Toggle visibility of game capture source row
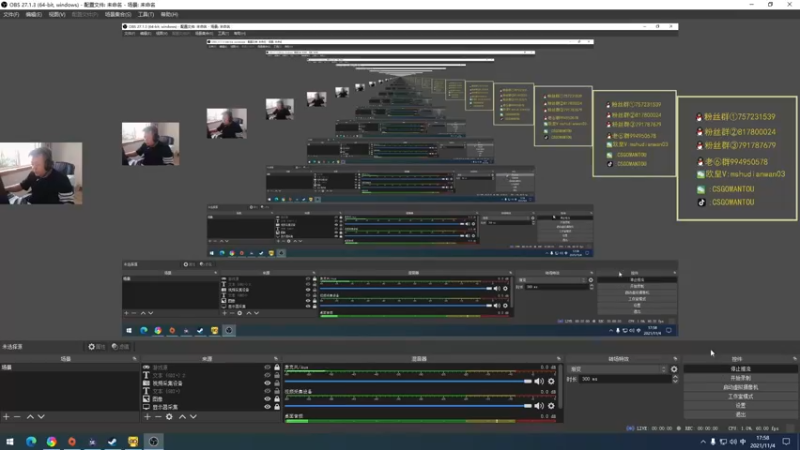This screenshot has height=450, width=800. (x=267, y=367)
